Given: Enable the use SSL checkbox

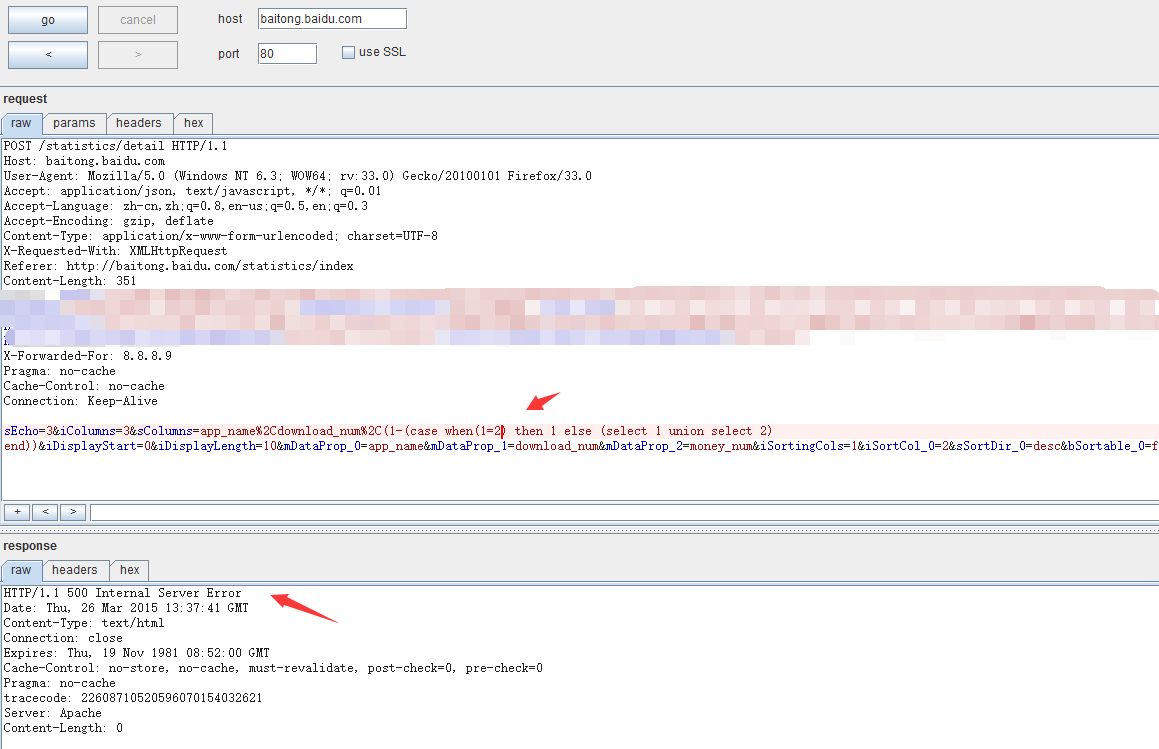Looking at the screenshot, I should 348,52.
